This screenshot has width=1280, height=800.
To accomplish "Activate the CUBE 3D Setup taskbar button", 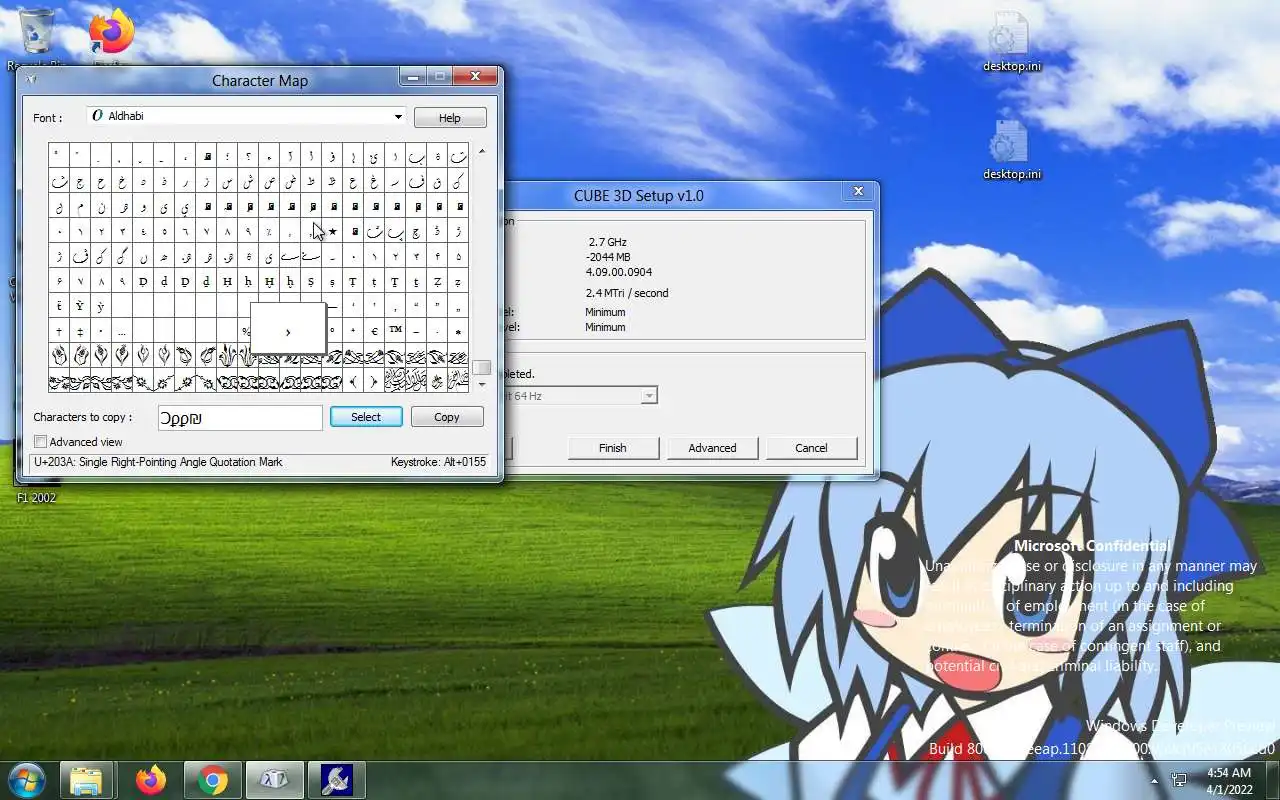I will [x=336, y=780].
